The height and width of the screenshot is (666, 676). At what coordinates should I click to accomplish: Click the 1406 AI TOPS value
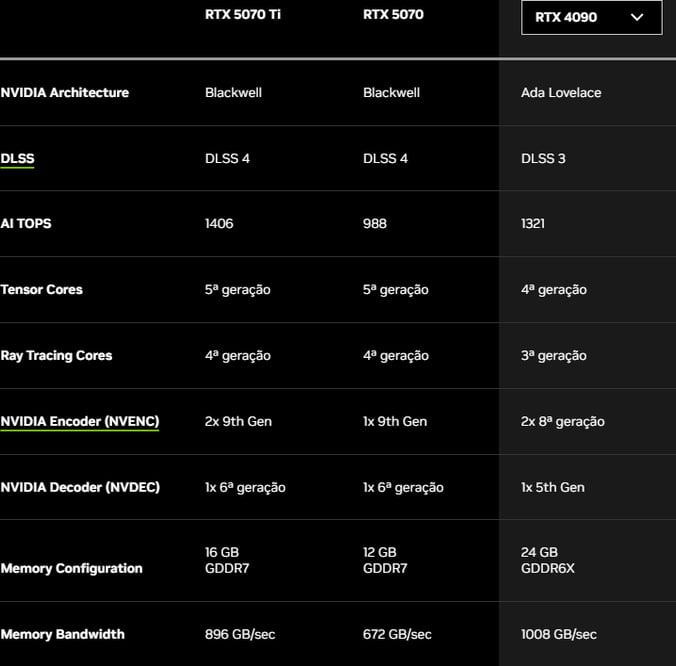click(x=219, y=223)
